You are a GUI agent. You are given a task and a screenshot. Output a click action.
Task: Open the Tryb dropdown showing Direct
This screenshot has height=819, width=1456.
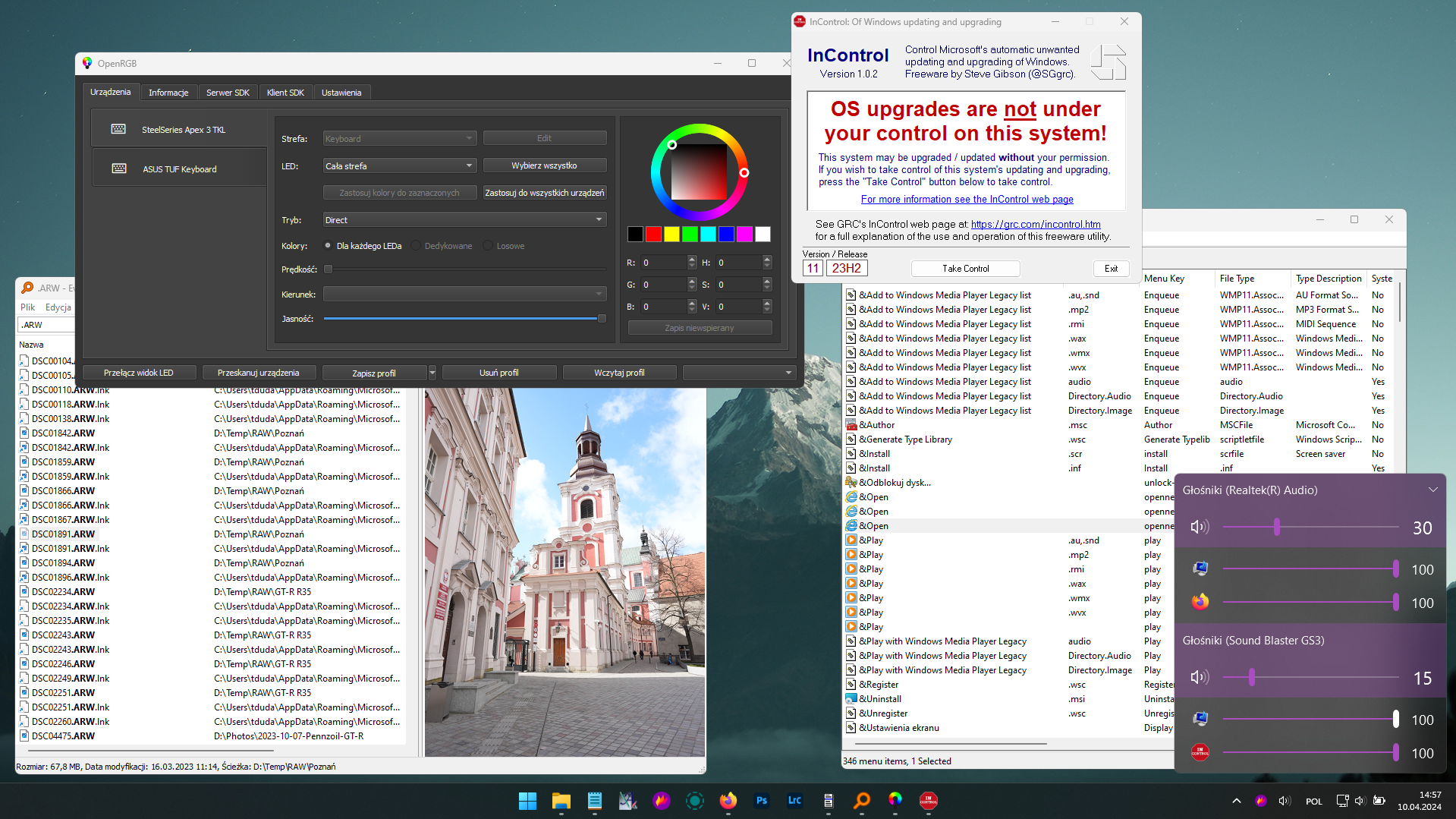point(464,219)
